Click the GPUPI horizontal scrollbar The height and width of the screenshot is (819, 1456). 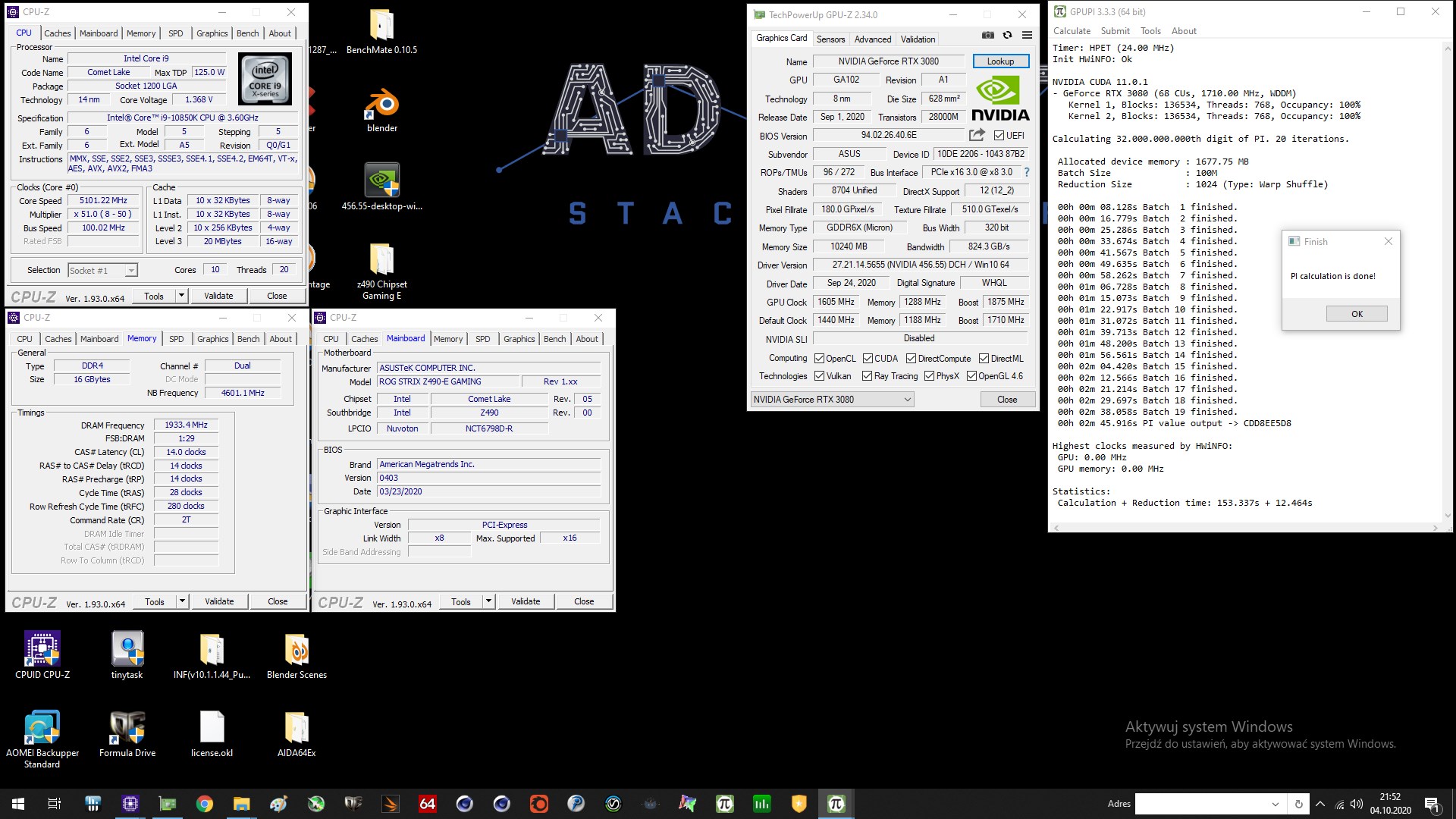1245,527
